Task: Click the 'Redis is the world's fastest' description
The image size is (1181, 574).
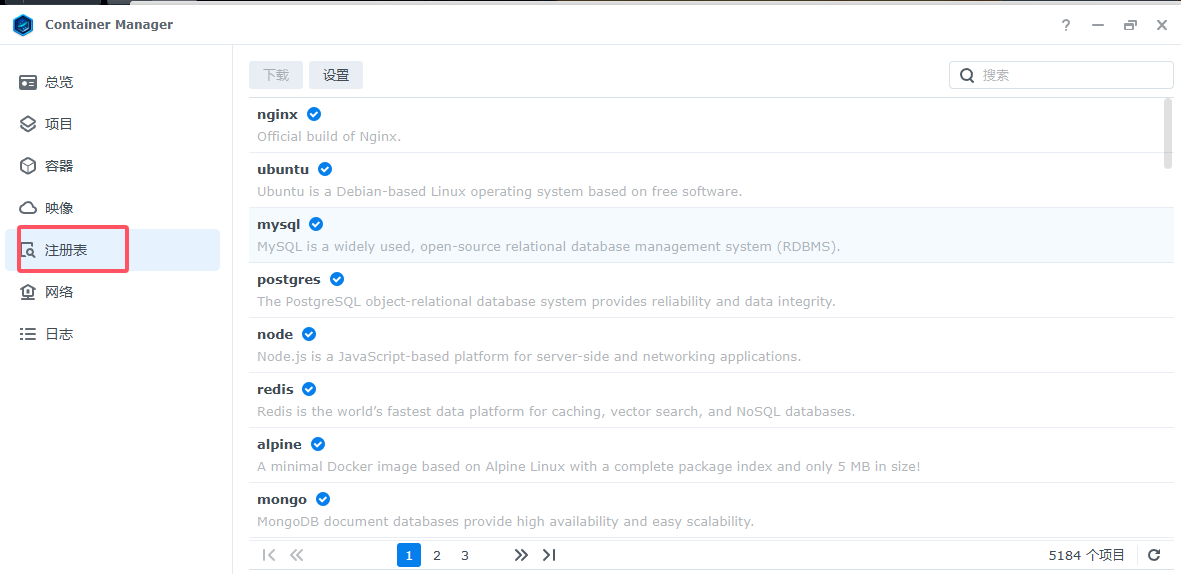Action: pyautogui.click(x=556, y=411)
